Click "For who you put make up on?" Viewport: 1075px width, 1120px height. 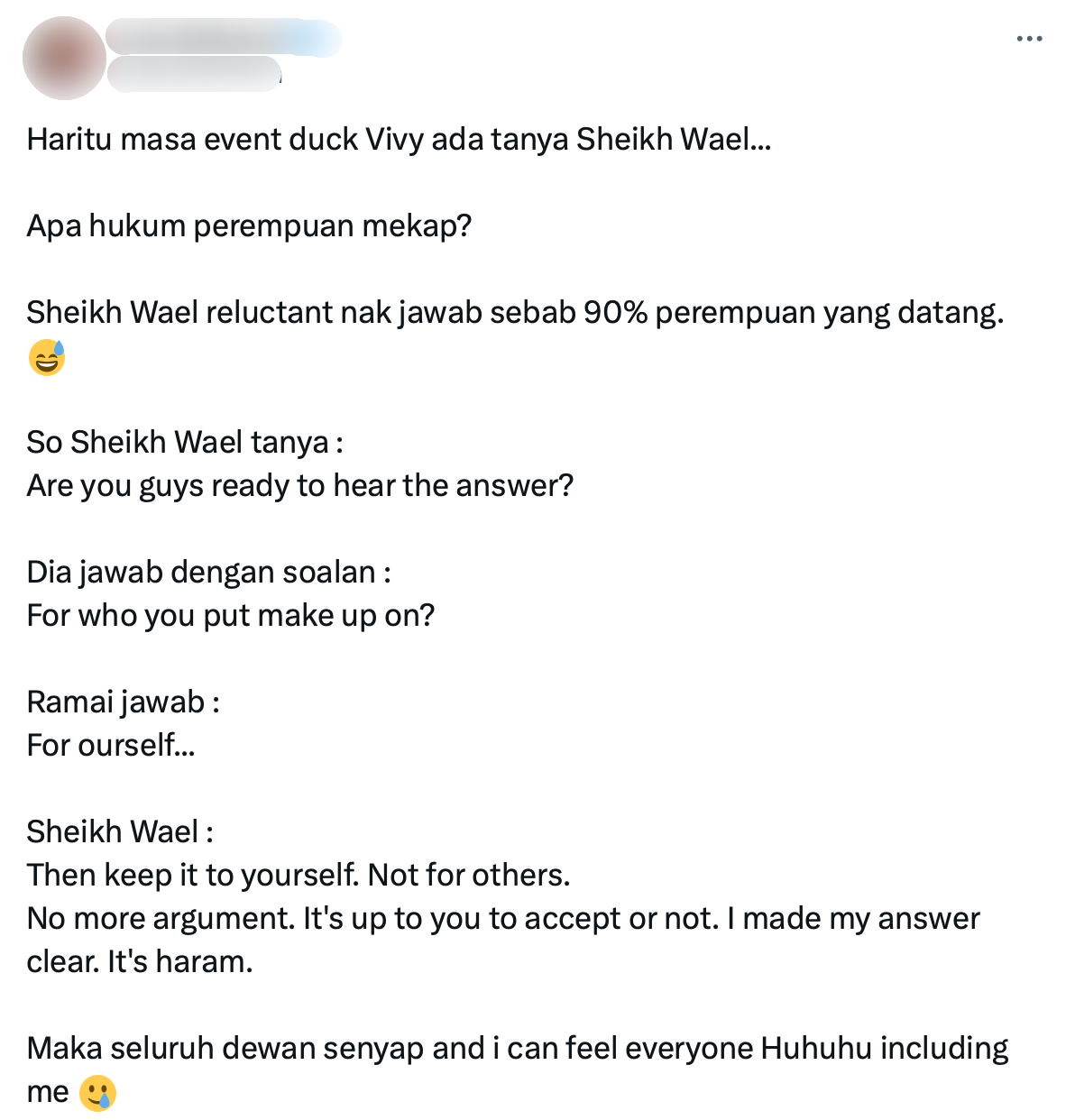coord(231,616)
